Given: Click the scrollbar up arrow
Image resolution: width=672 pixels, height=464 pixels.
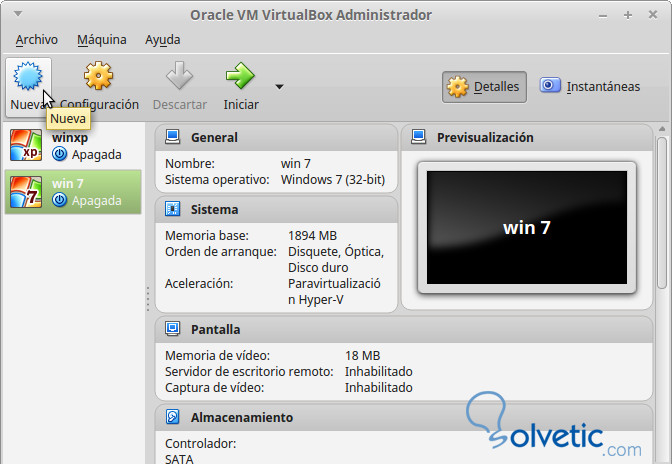Looking at the screenshot, I should [662, 129].
